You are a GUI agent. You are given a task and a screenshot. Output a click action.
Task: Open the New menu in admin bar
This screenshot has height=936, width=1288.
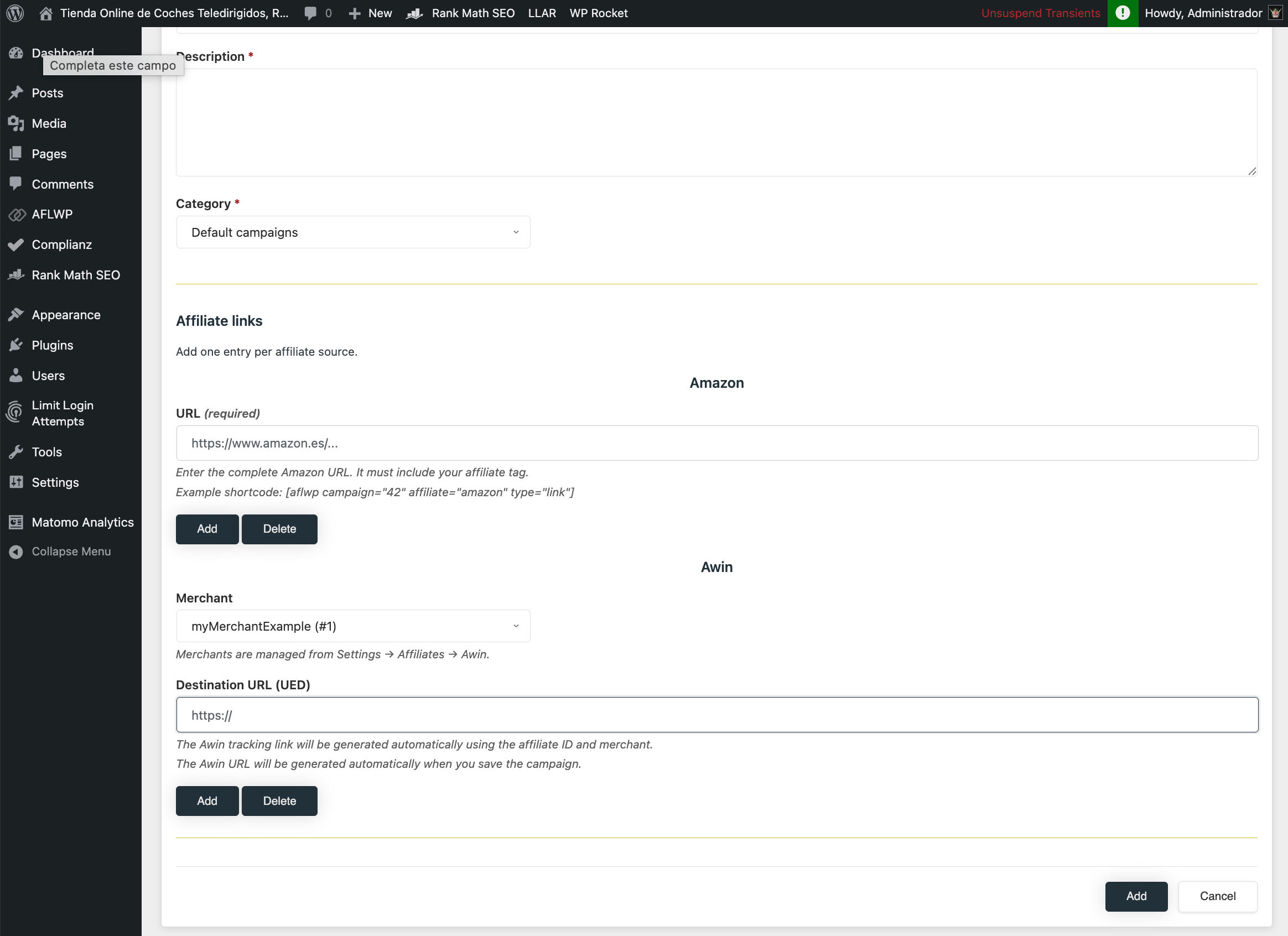click(370, 13)
